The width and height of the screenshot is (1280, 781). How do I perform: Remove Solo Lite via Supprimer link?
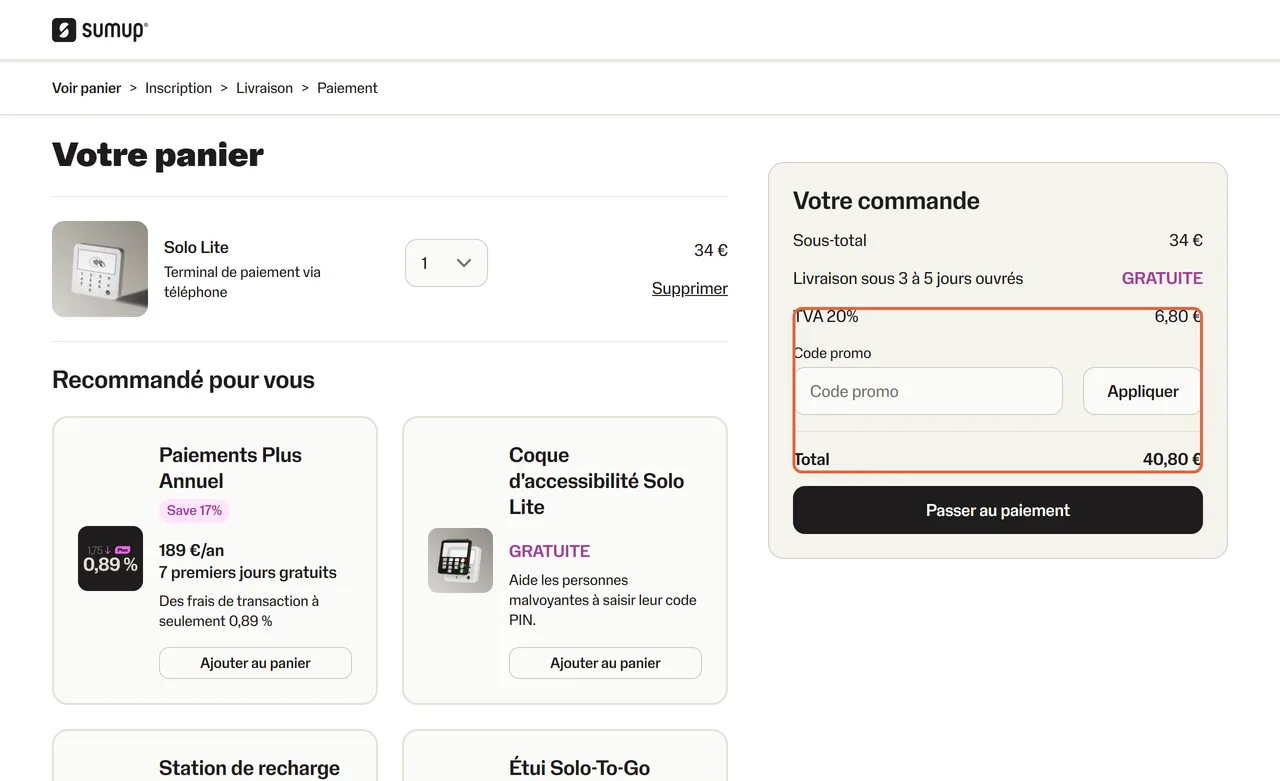[689, 288]
